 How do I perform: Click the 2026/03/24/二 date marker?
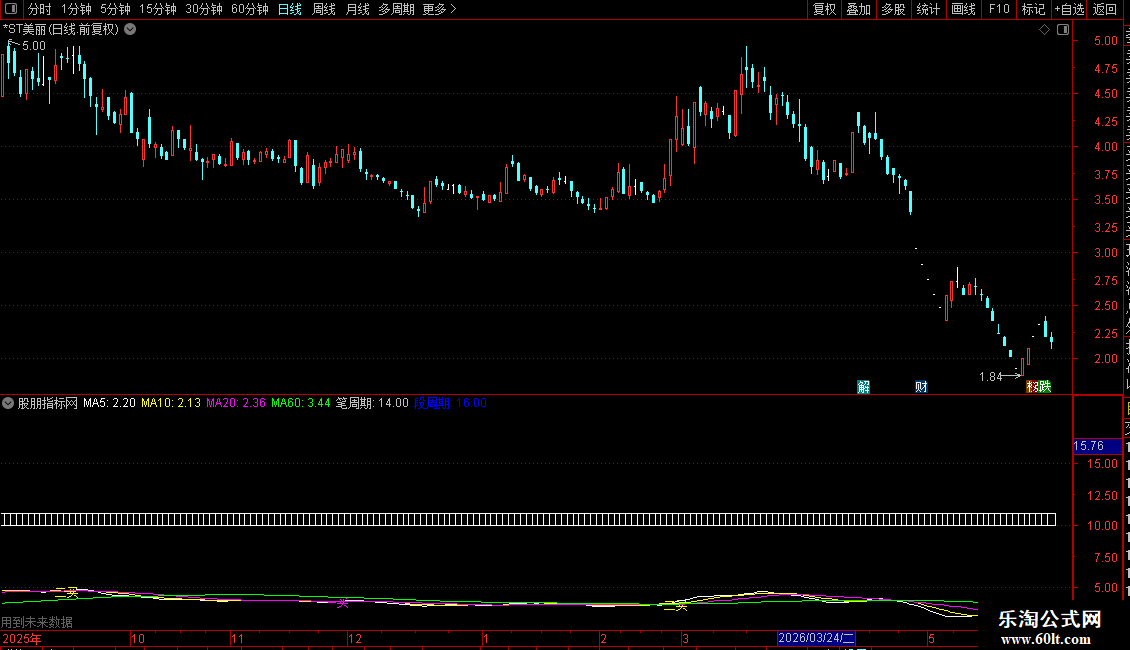pyautogui.click(x=817, y=638)
